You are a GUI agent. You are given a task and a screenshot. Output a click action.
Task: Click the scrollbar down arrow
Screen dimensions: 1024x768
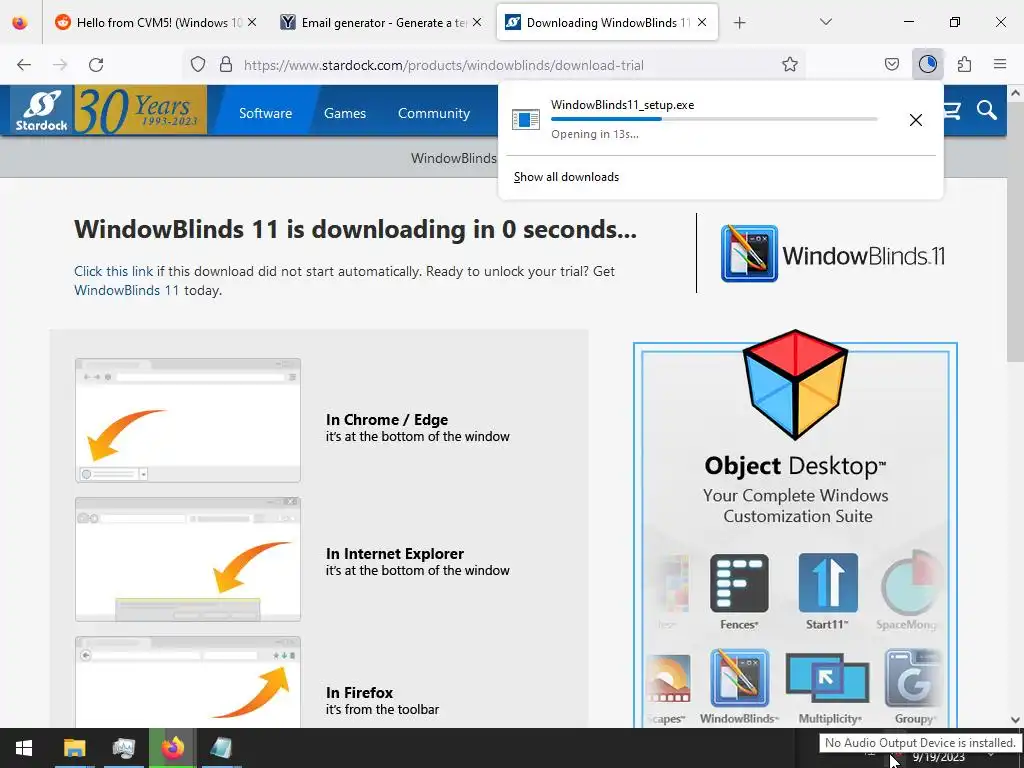pos(1016,720)
